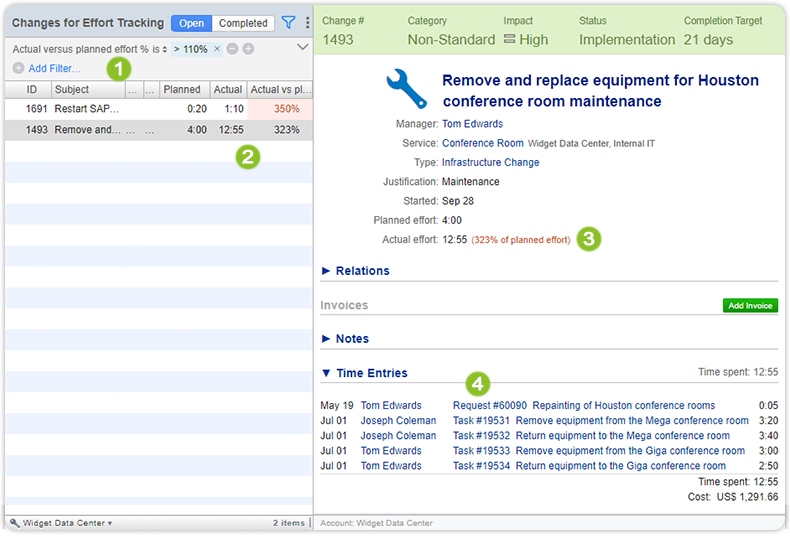
Task: Switch to the Completed view
Action: coord(243,23)
